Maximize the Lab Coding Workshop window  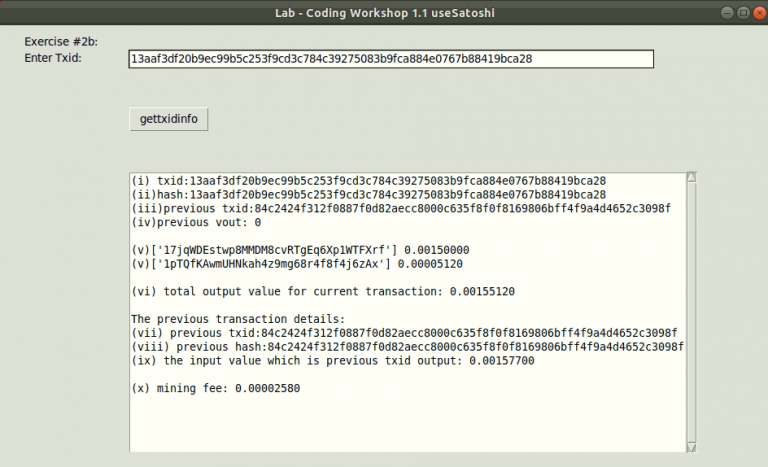pyautogui.click(x=744, y=13)
